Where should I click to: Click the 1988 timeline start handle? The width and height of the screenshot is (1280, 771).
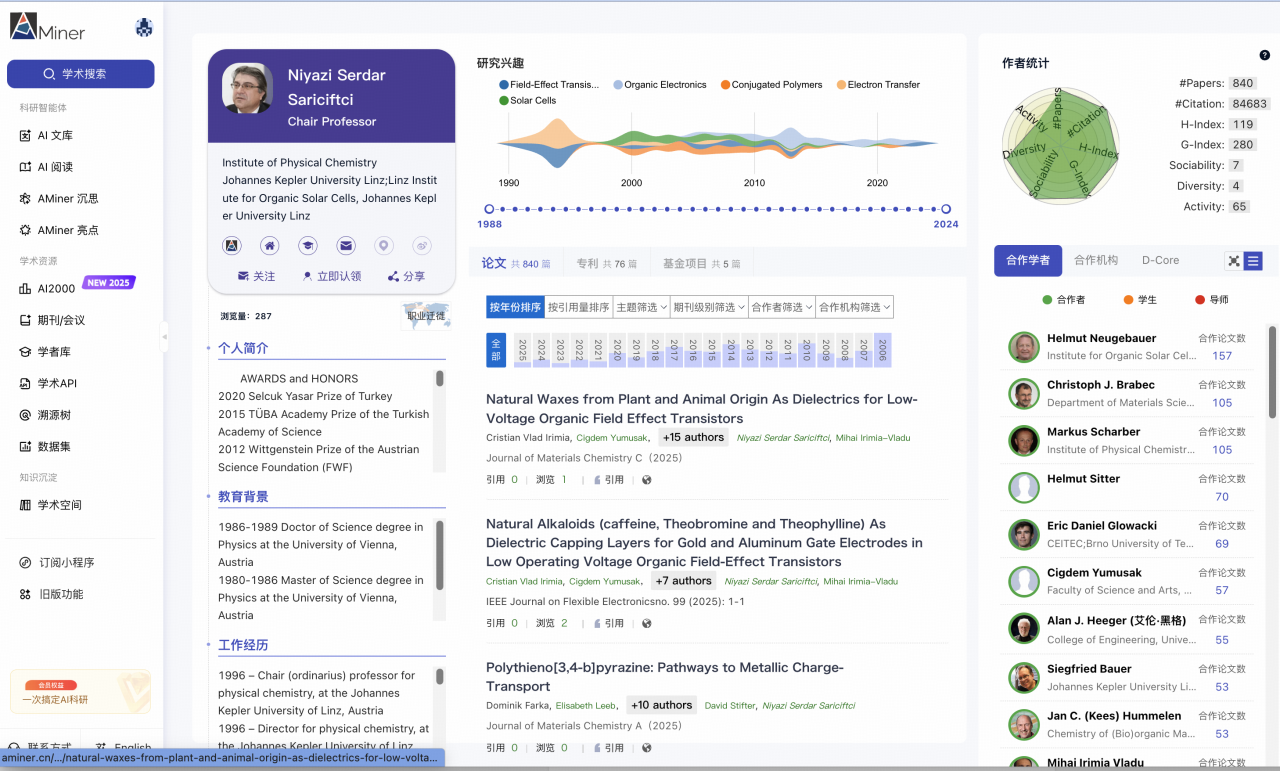click(x=489, y=209)
